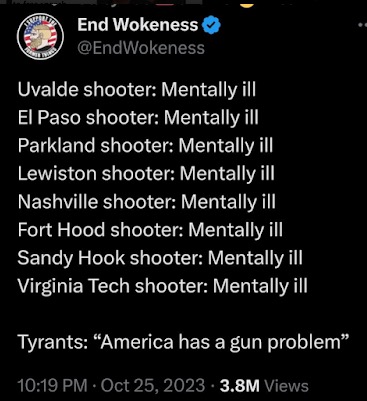Image resolution: width=367 pixels, height=401 pixels.
Task: Select the El Paso shooter text line
Action: 138,118
